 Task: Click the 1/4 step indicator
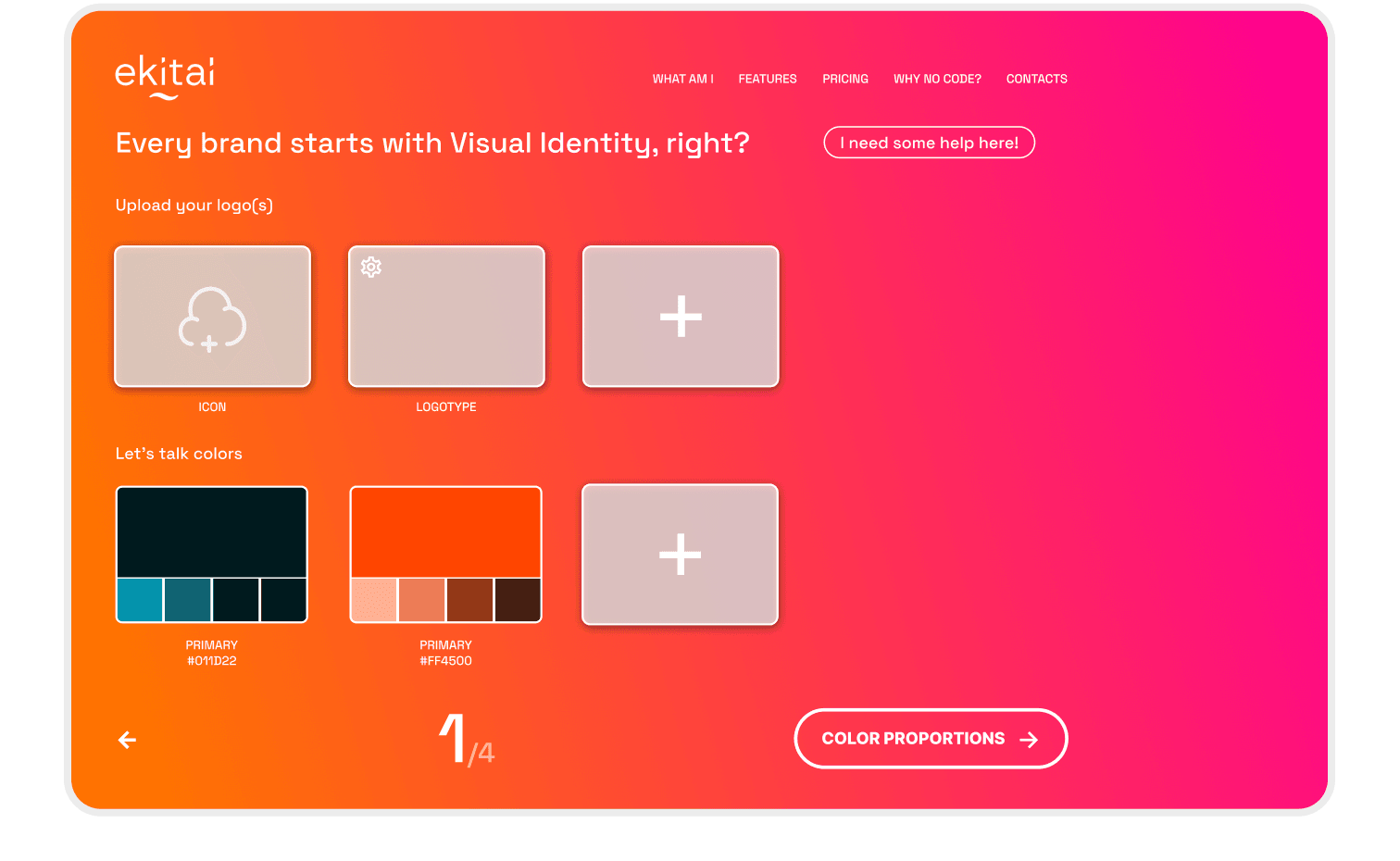466,740
